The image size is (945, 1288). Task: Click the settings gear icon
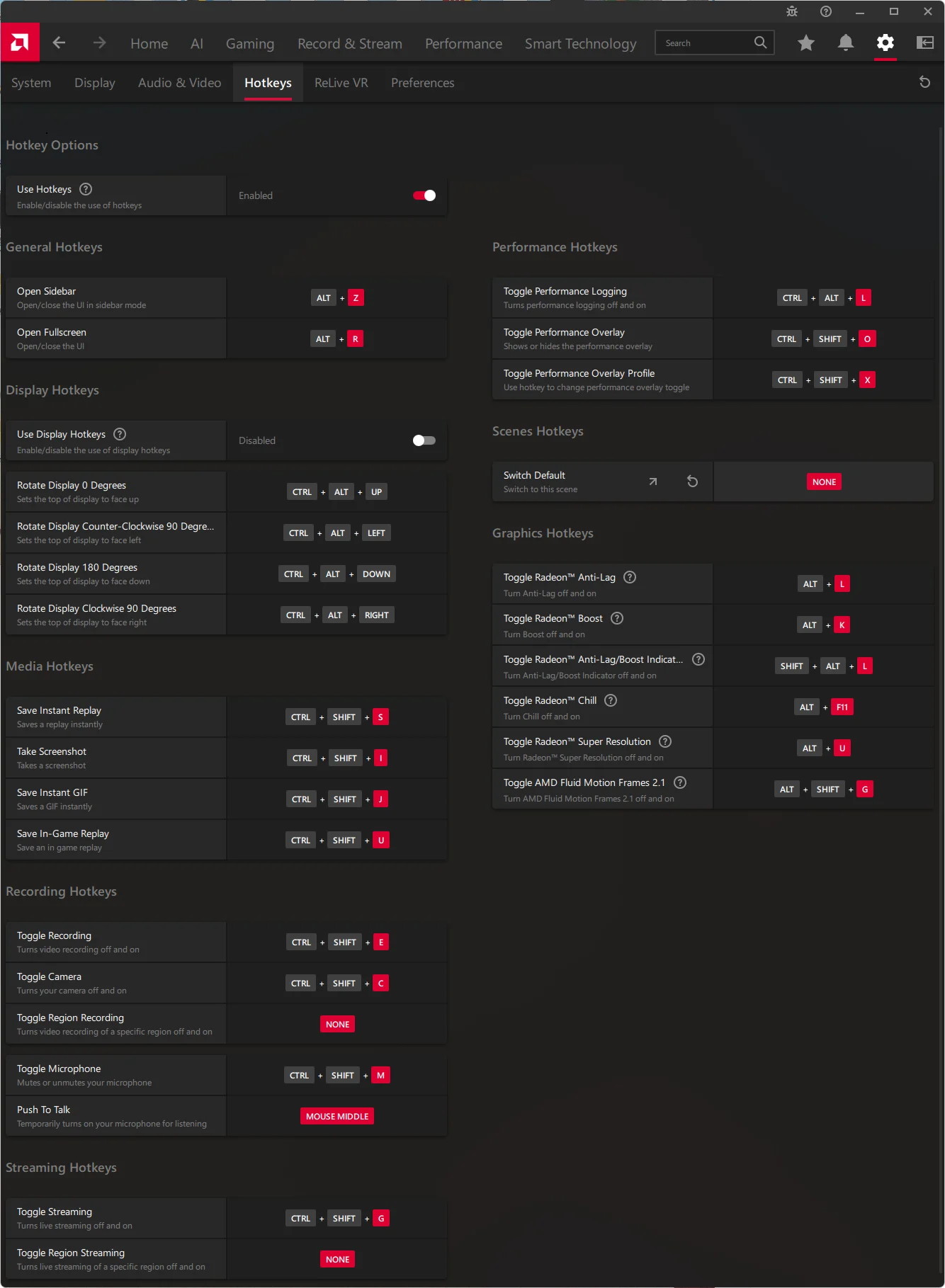tap(885, 43)
